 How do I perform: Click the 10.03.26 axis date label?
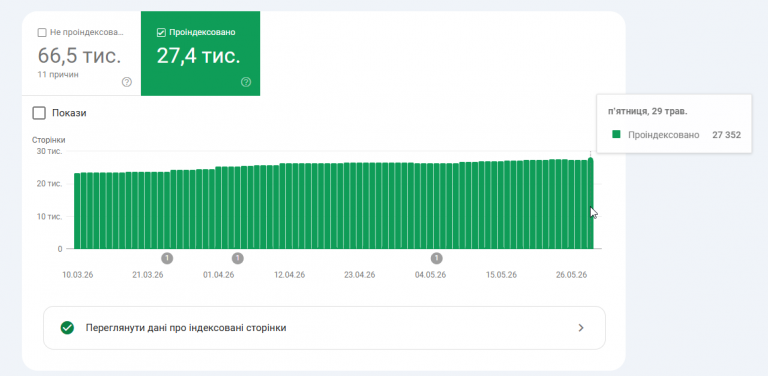point(77,275)
